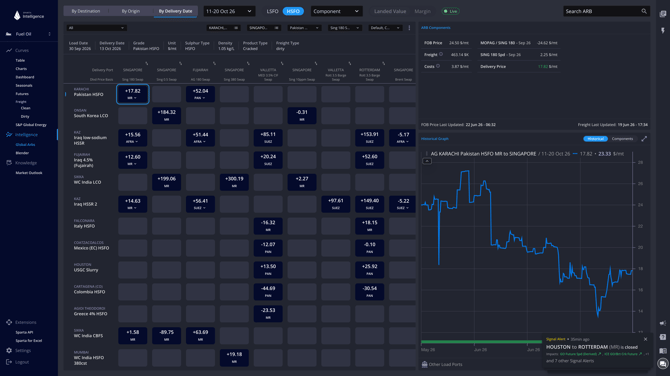The image size is (670, 376).
Task: Collapse the graph legend chevron
Action: 426,161
